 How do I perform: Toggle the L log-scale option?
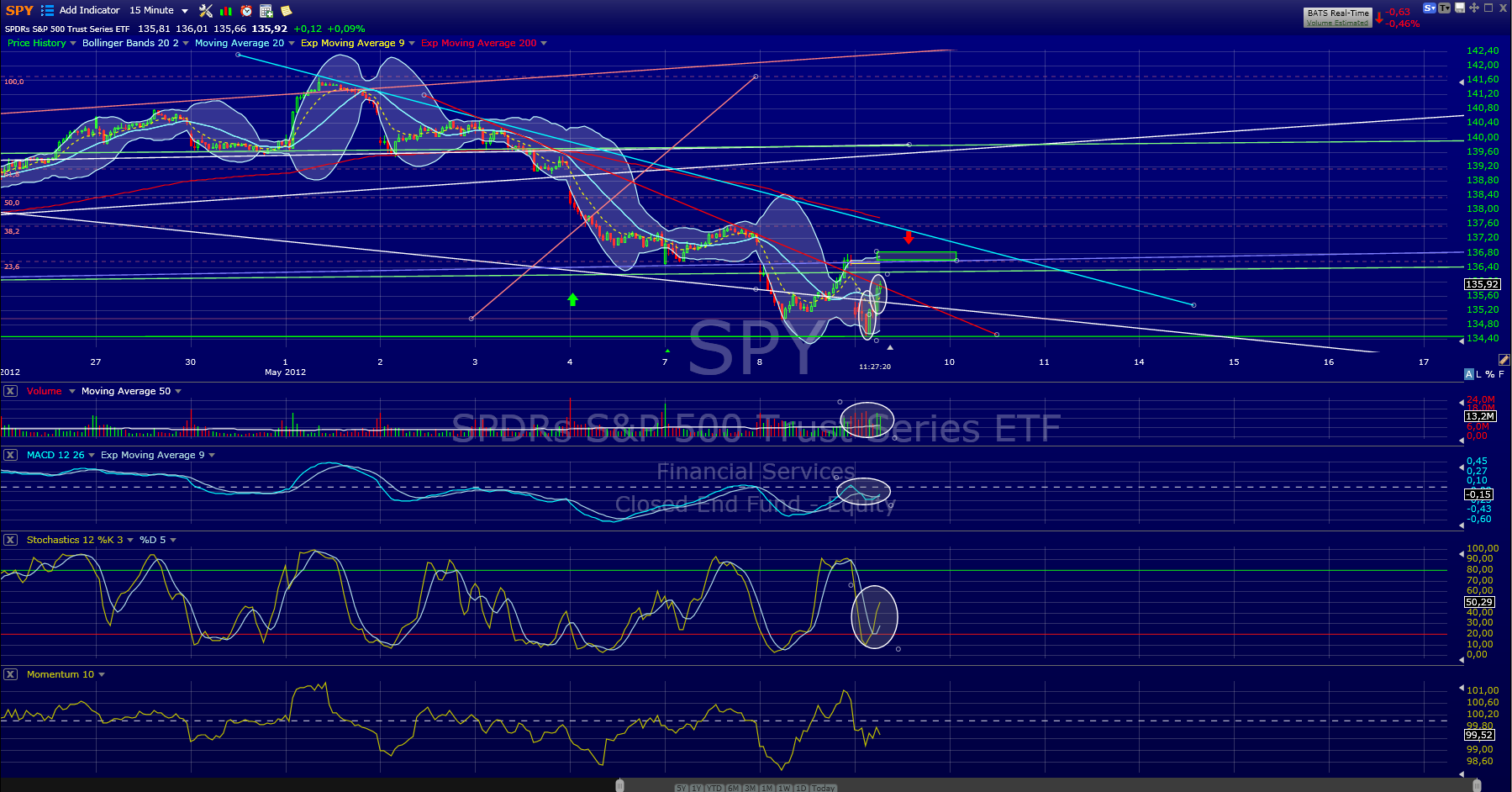point(1479,374)
